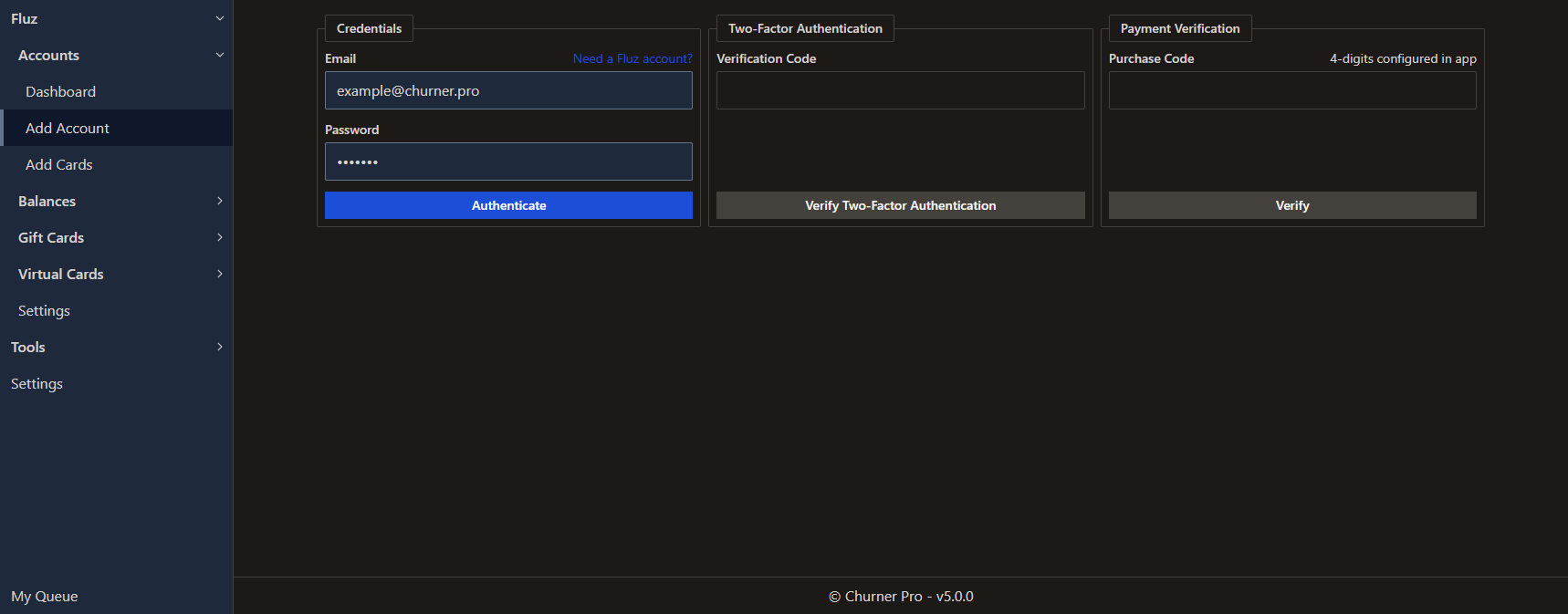Focus the Email input field
Image resolution: width=1568 pixels, height=614 pixels.
click(508, 90)
